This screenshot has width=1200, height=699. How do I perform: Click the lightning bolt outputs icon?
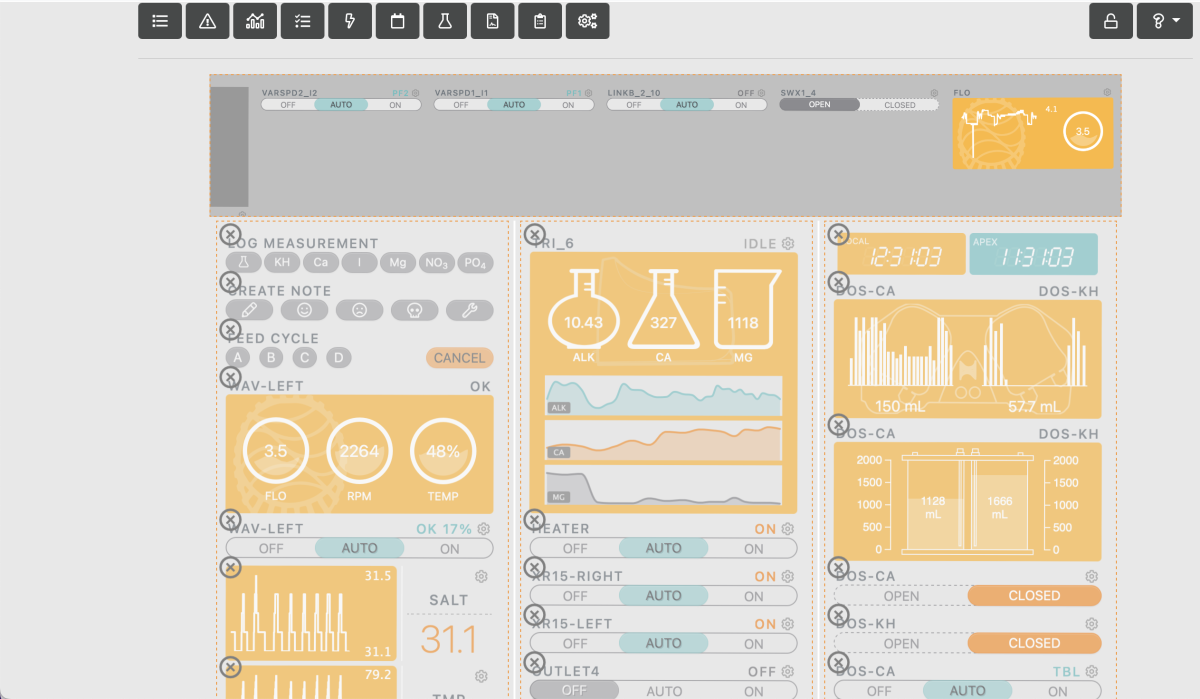tap(350, 21)
